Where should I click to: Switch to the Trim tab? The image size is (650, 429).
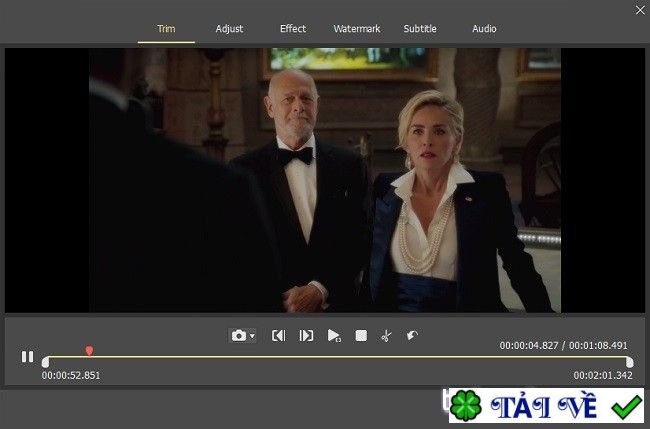[166, 29]
